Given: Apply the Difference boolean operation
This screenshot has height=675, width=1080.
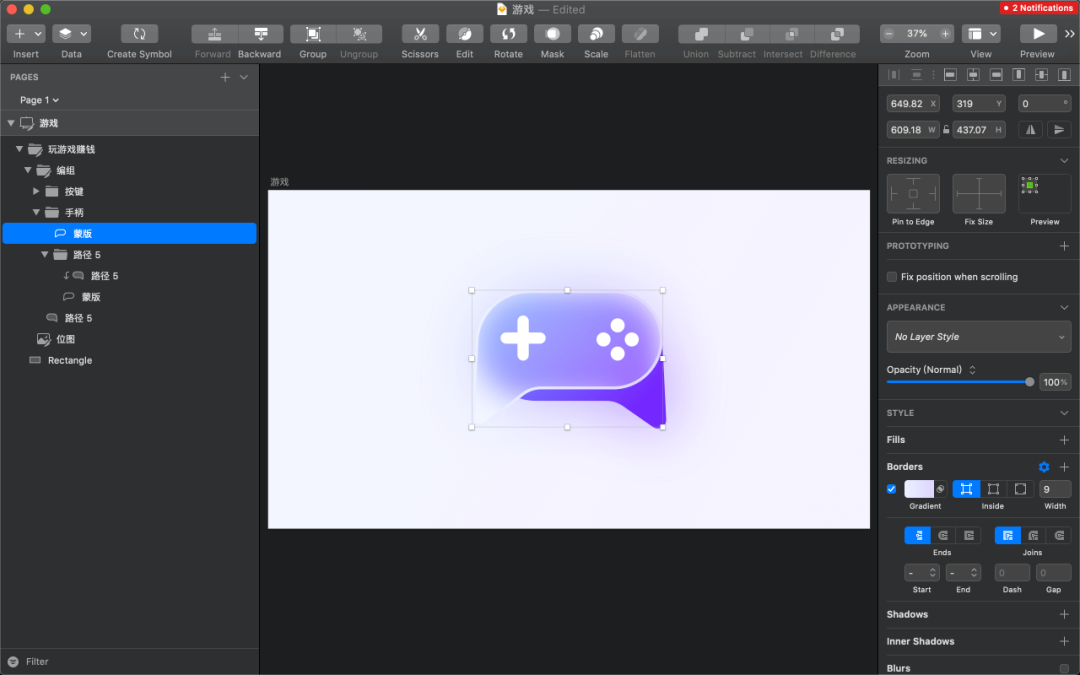Looking at the screenshot, I should click(837, 34).
